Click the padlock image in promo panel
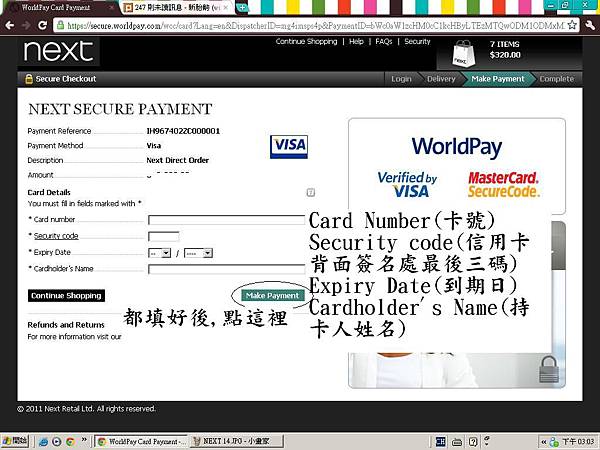 coord(549,369)
